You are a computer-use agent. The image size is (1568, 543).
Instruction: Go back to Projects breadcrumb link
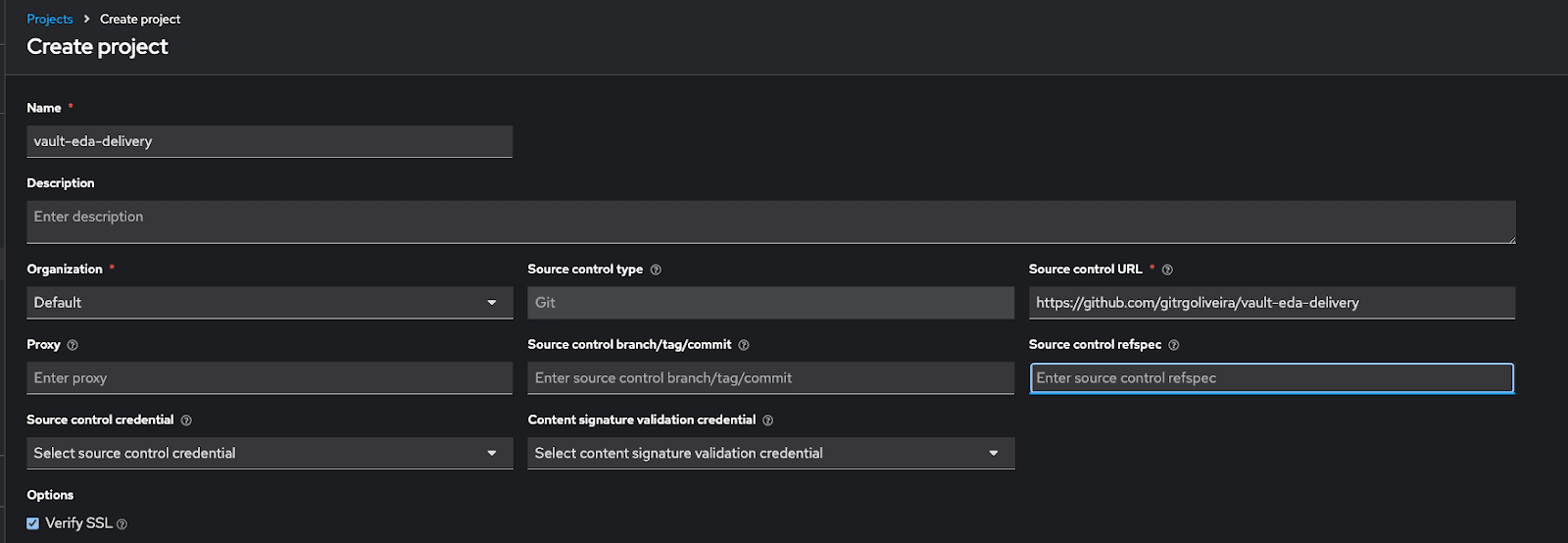point(50,19)
